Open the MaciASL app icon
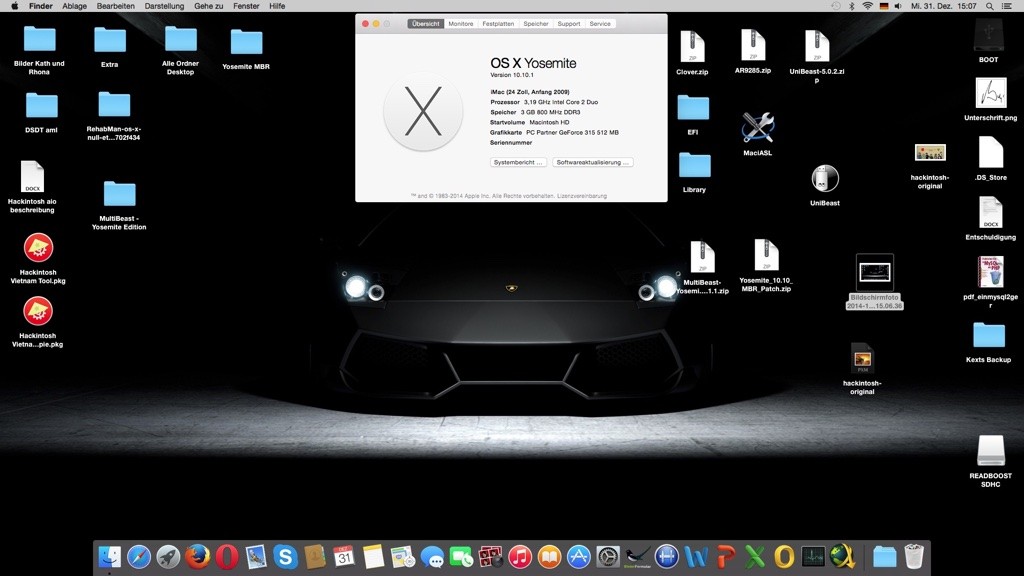1024x576 pixels. [757, 128]
